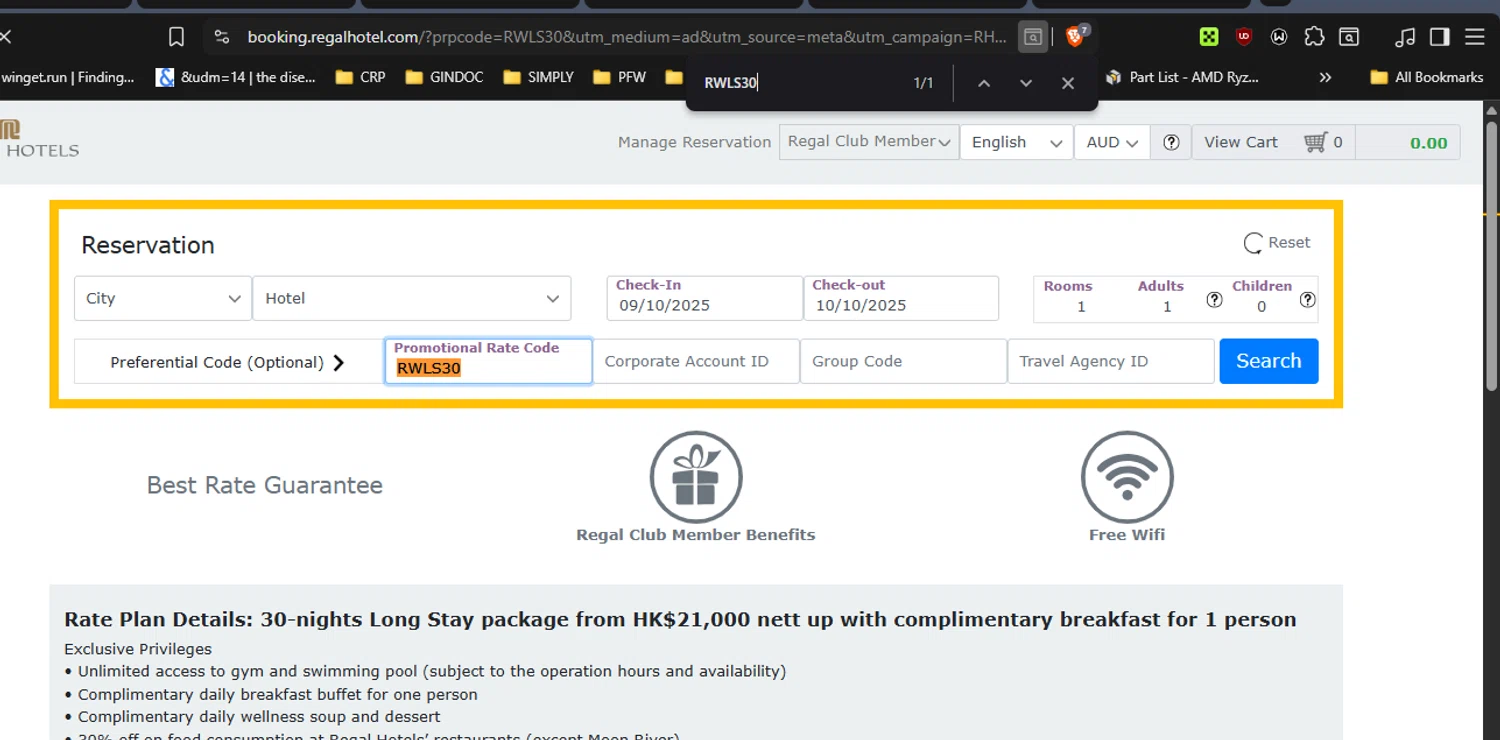Open the AUD currency dropdown
The image size is (1500, 740).
coord(1112,142)
